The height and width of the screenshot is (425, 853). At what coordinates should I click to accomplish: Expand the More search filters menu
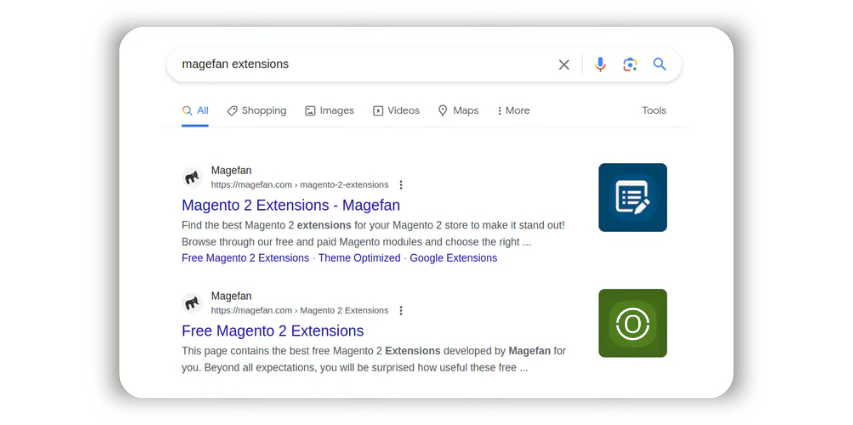tap(513, 110)
